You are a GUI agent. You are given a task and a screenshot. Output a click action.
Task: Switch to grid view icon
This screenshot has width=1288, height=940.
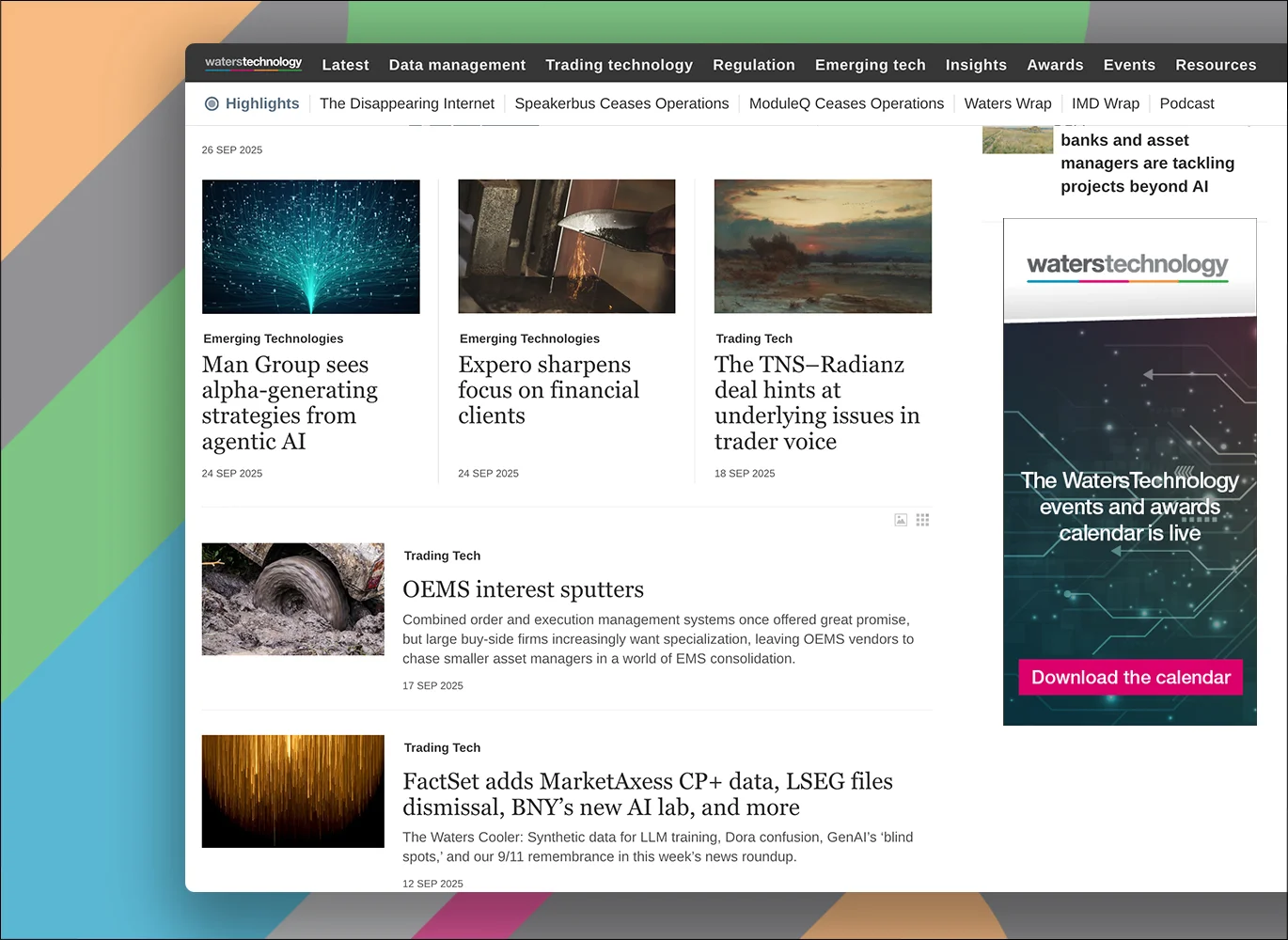922,520
